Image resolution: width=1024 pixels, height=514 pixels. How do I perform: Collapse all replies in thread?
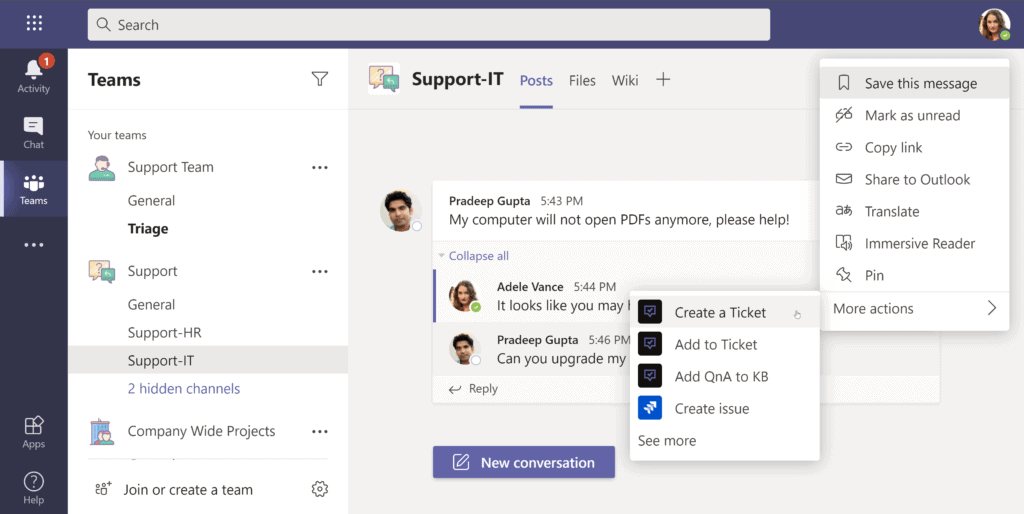click(478, 256)
